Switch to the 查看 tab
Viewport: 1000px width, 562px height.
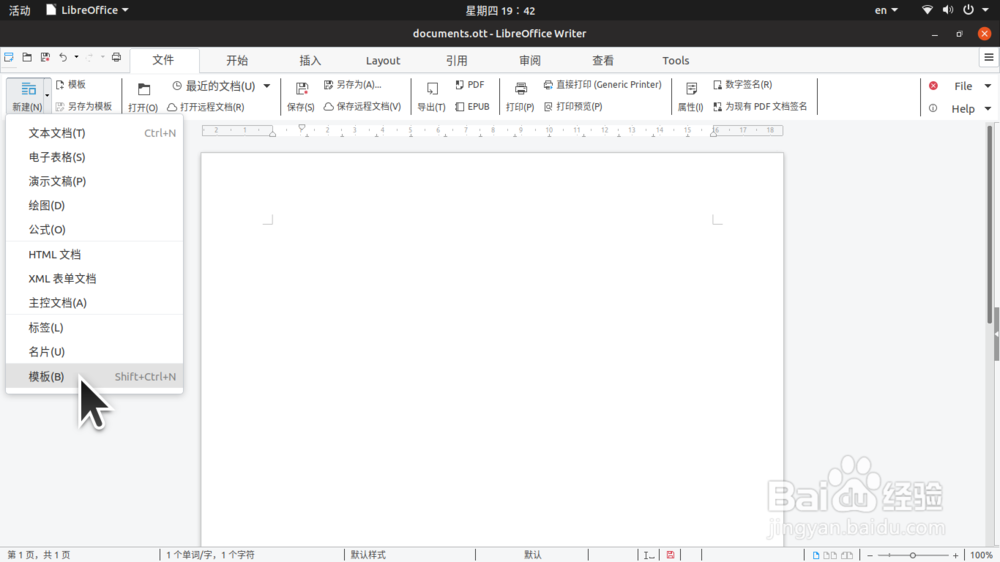603,61
